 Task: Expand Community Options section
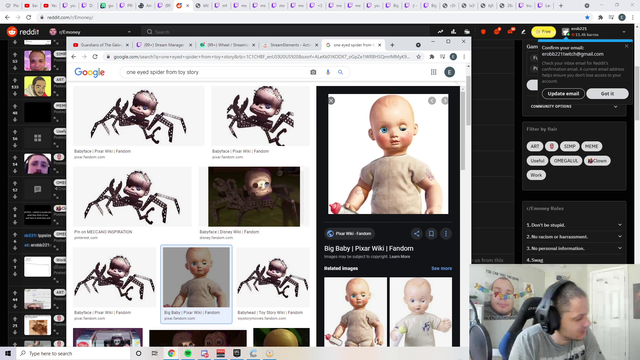click(574, 107)
